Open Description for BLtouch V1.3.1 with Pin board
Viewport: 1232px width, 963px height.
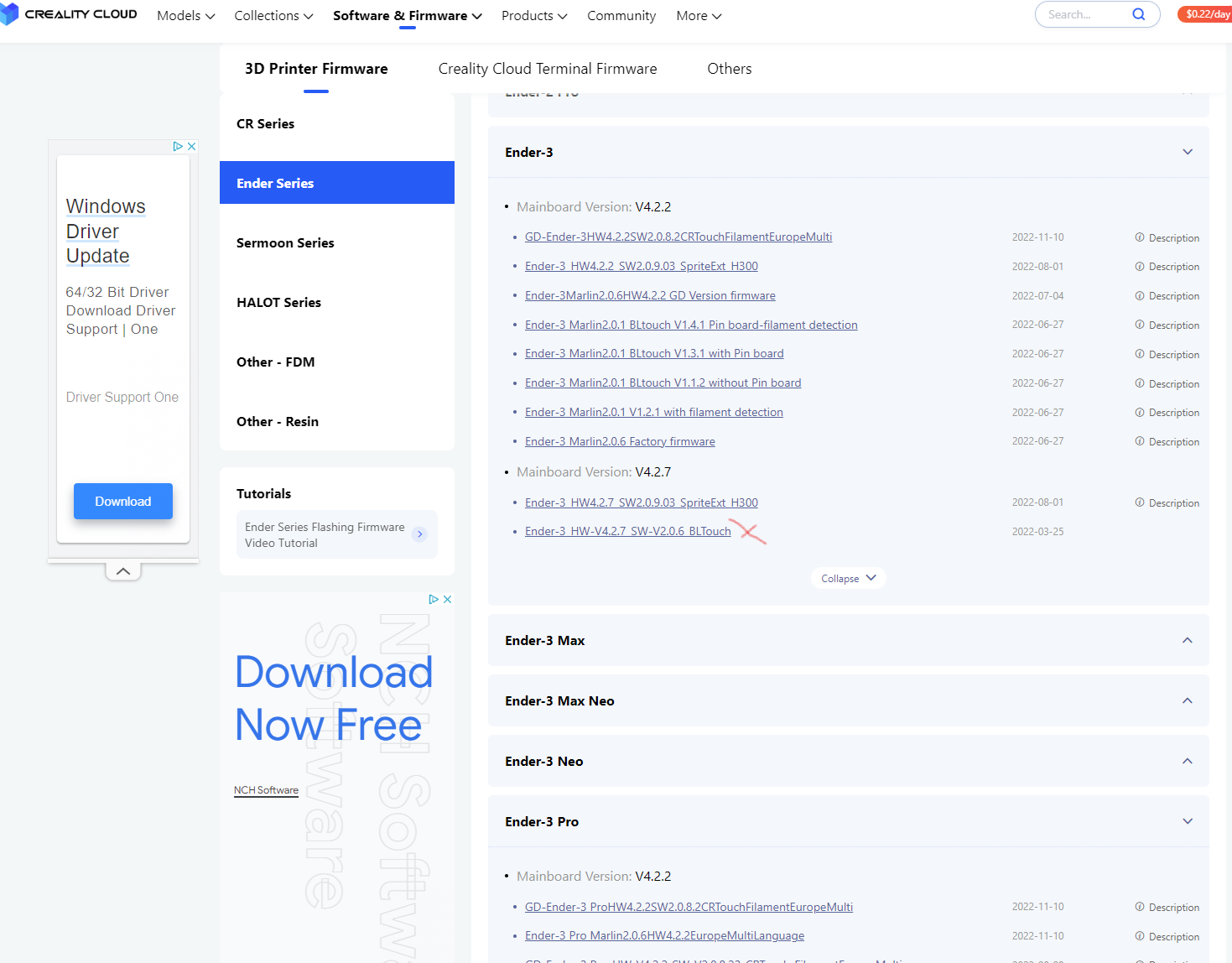pyautogui.click(x=1167, y=354)
